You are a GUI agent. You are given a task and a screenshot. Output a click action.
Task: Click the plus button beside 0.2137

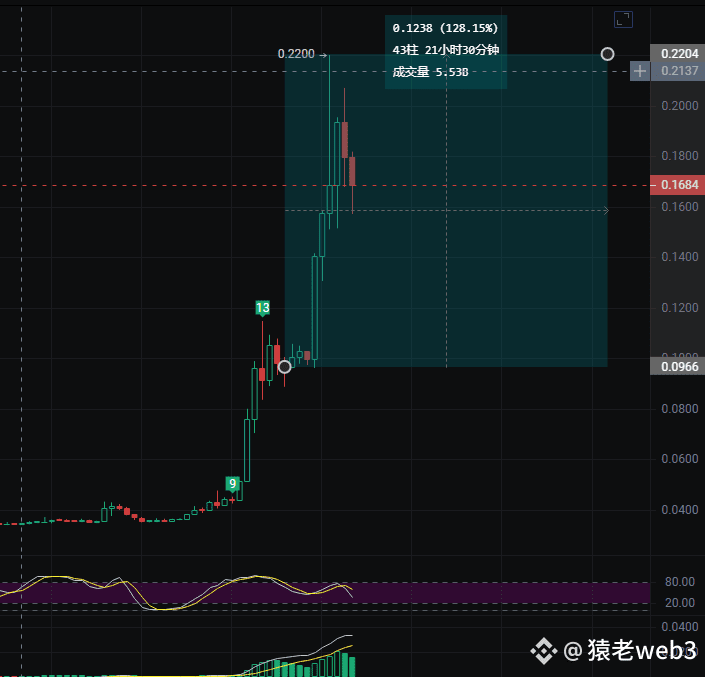point(640,71)
